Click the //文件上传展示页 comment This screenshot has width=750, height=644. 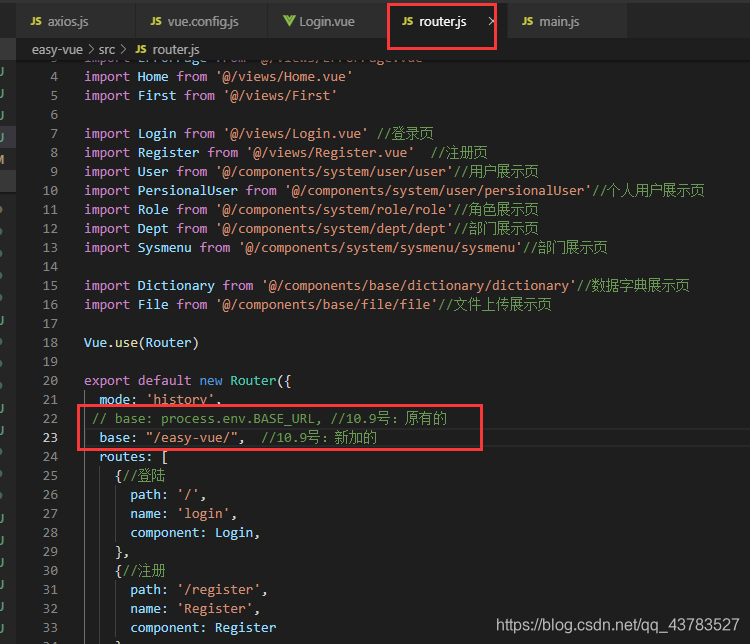[495, 305]
